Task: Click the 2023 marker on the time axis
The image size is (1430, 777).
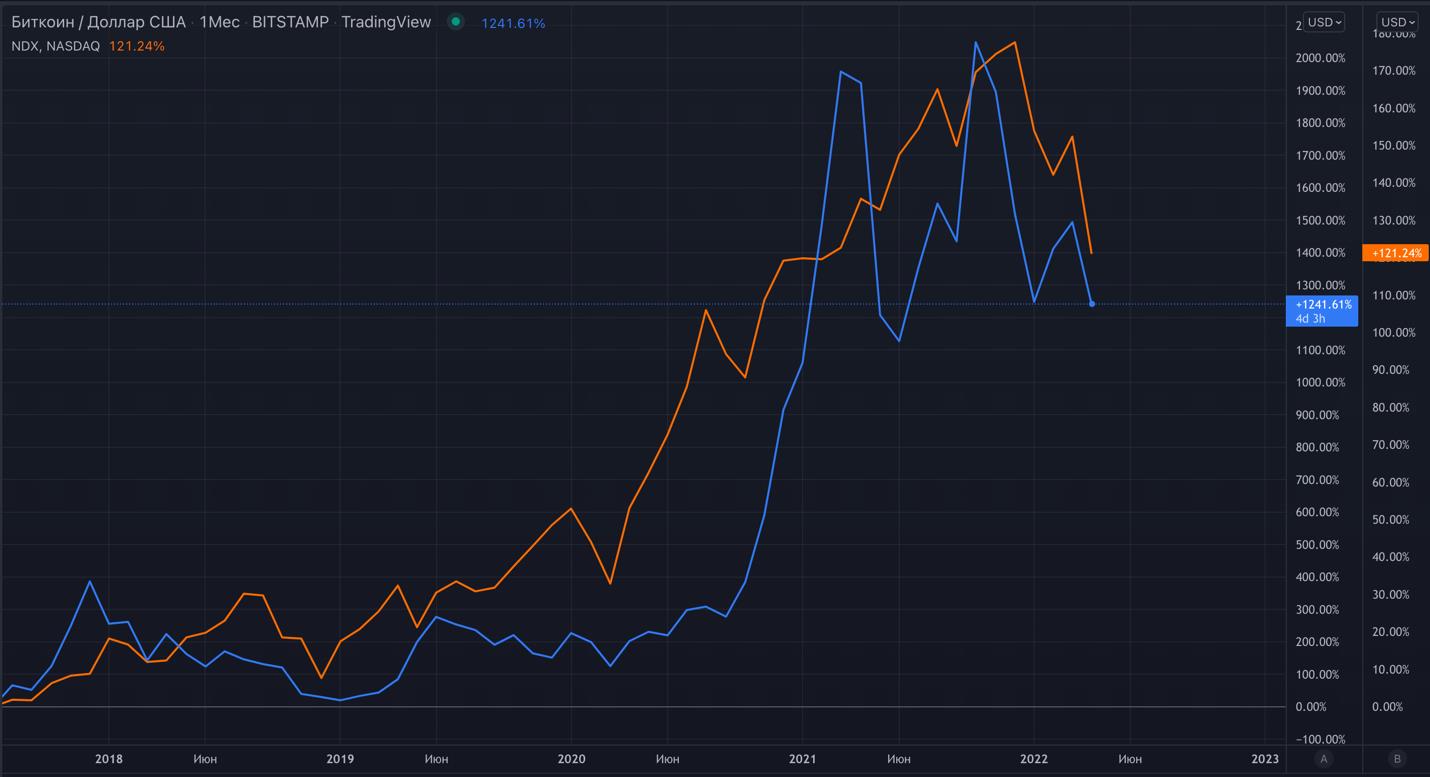Action: pyautogui.click(x=1265, y=759)
